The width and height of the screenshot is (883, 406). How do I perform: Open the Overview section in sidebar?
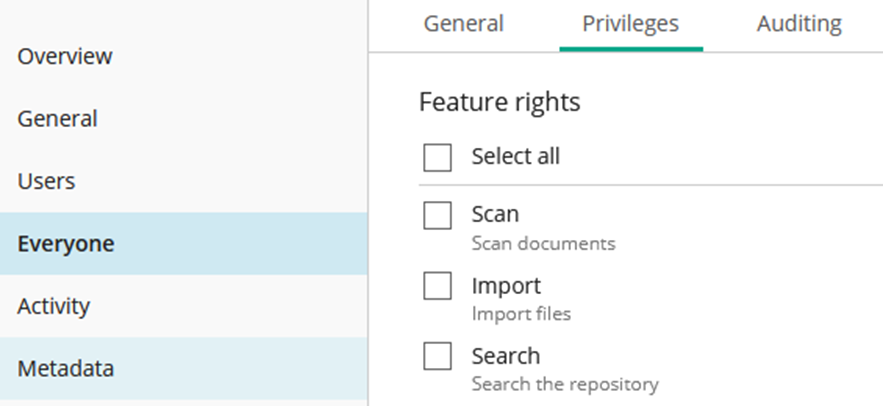[184, 56]
